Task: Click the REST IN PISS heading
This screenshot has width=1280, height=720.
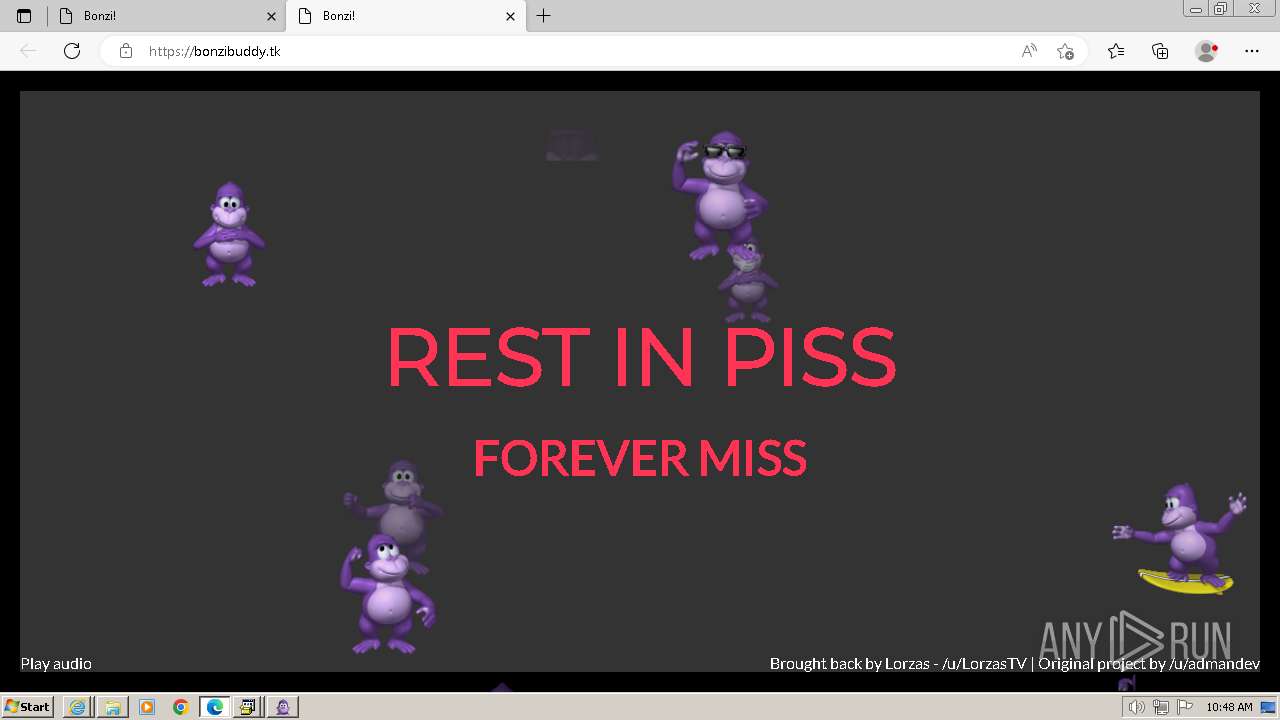Action: pyautogui.click(x=640, y=357)
